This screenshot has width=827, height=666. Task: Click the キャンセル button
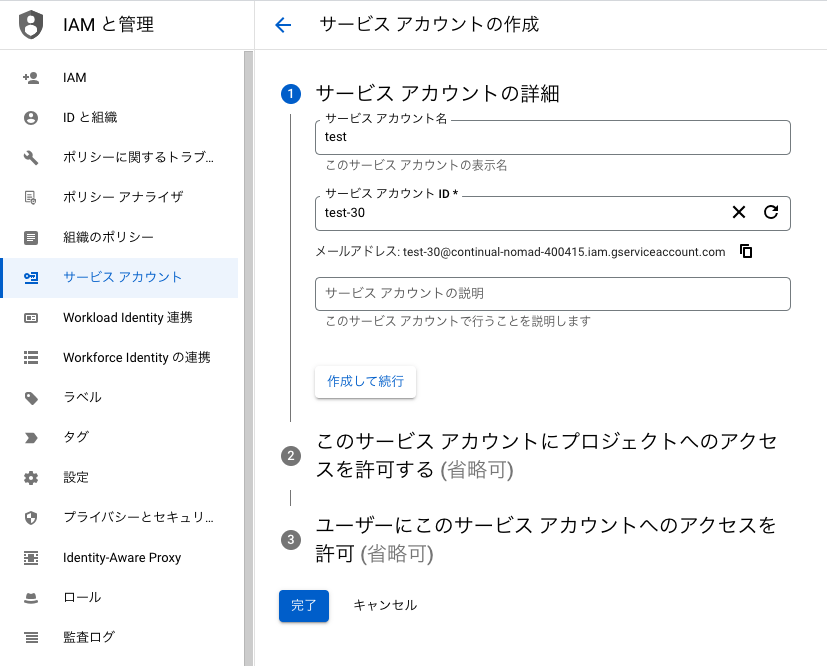[x=385, y=605]
